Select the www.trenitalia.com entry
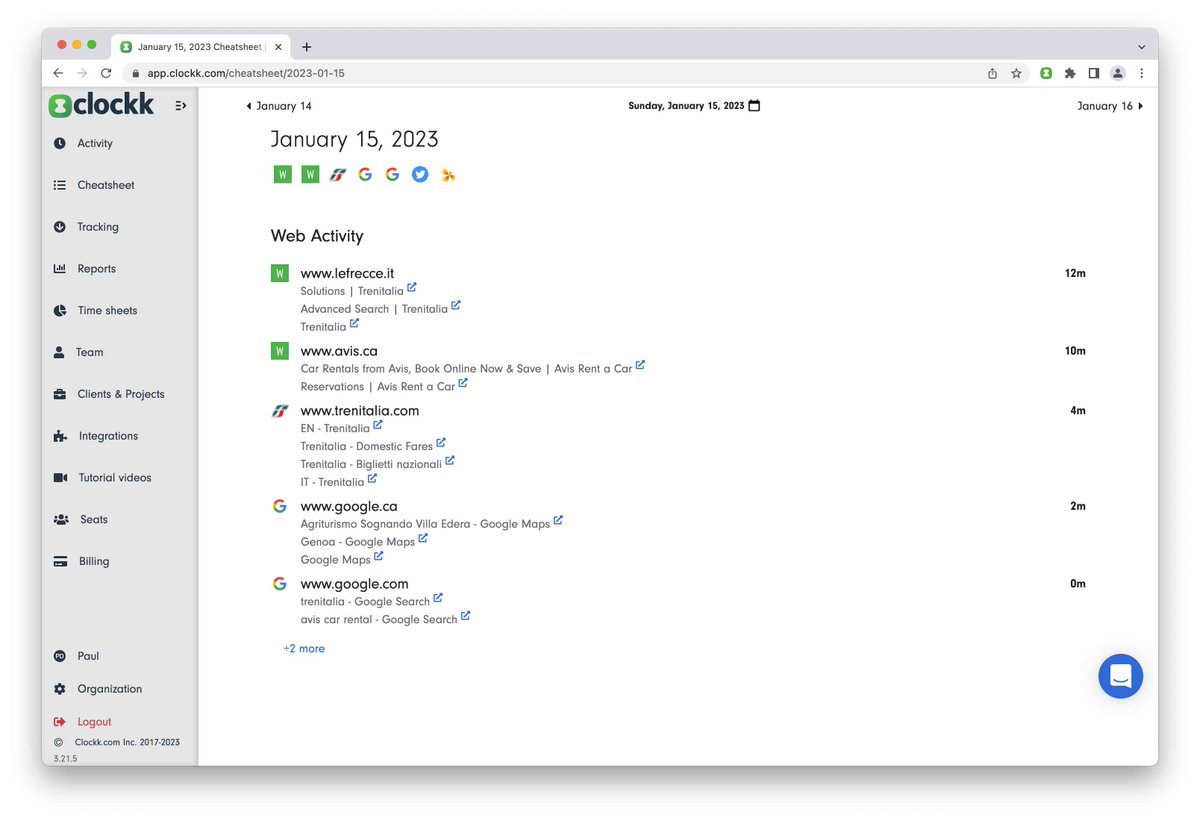 point(360,411)
